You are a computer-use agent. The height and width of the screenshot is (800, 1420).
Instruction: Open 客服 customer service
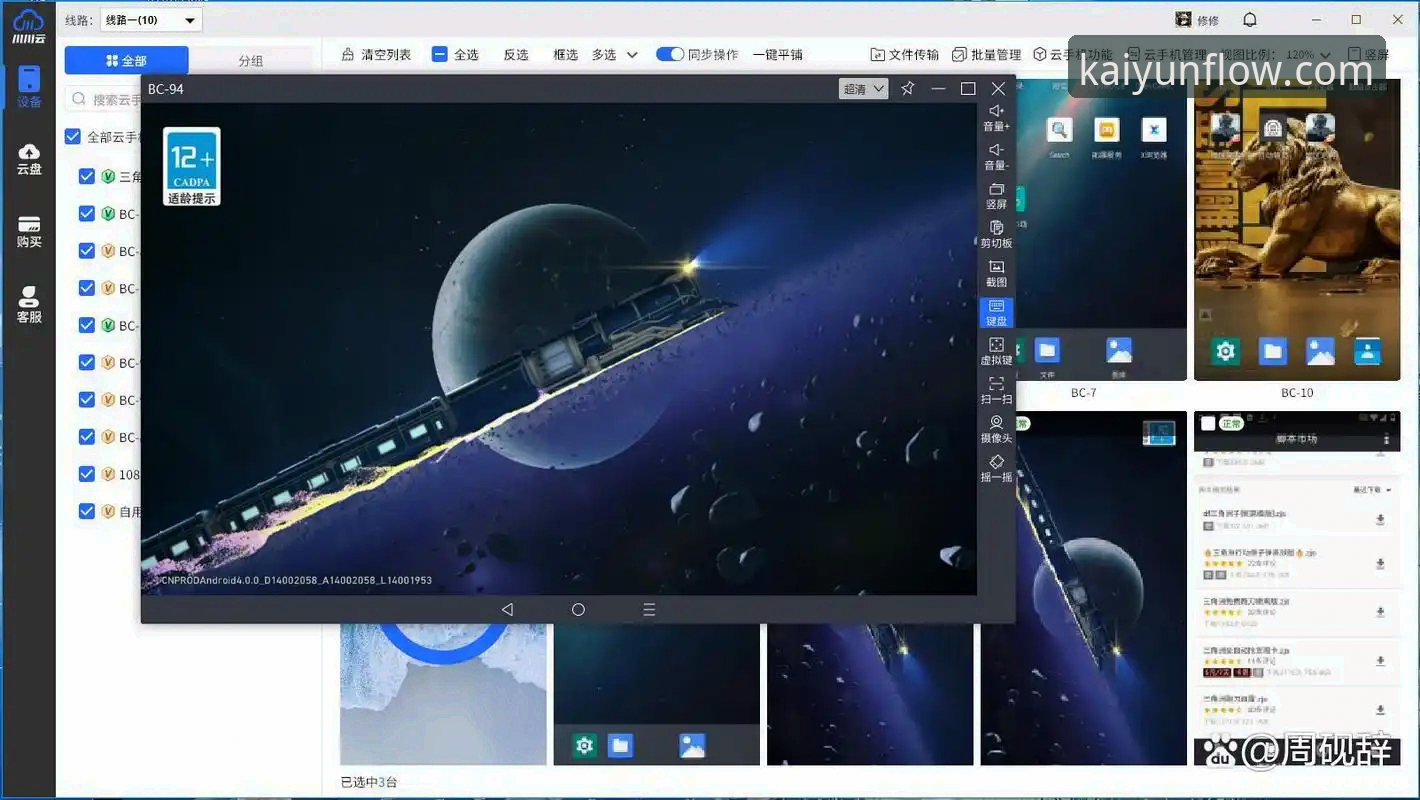point(29,305)
